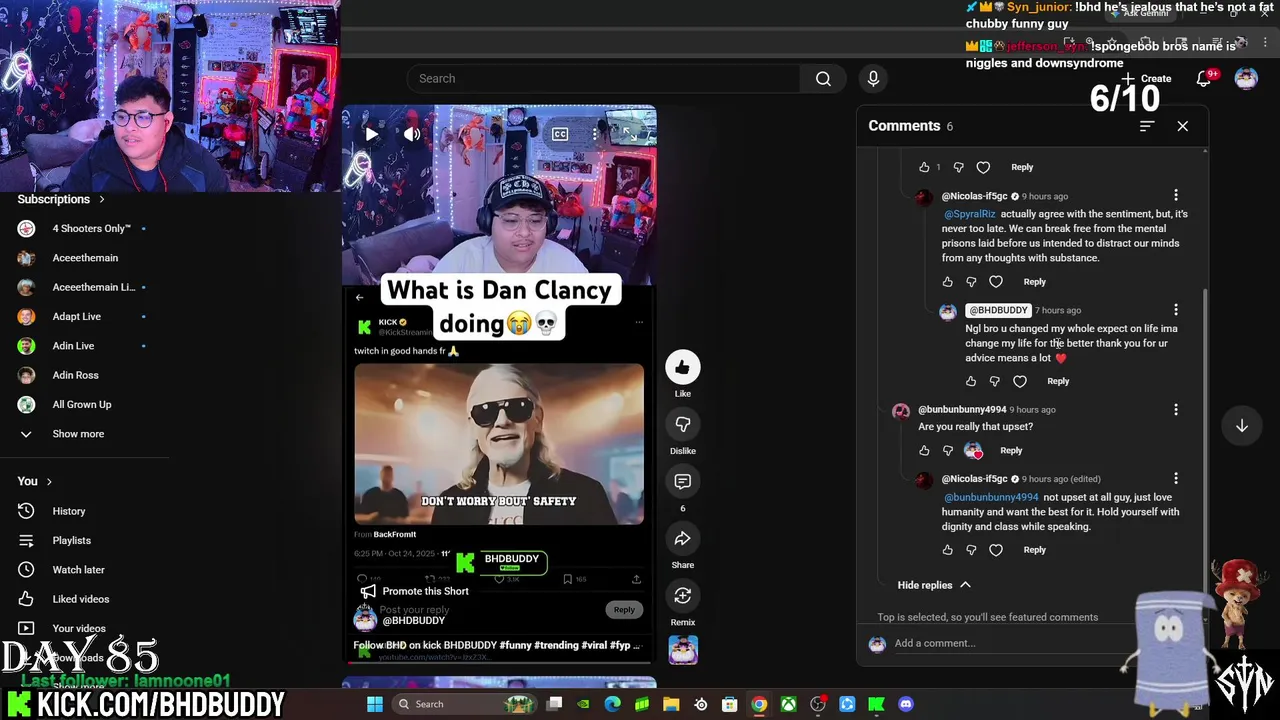Open options for BHDBUDDY's reply

tap(1176, 310)
